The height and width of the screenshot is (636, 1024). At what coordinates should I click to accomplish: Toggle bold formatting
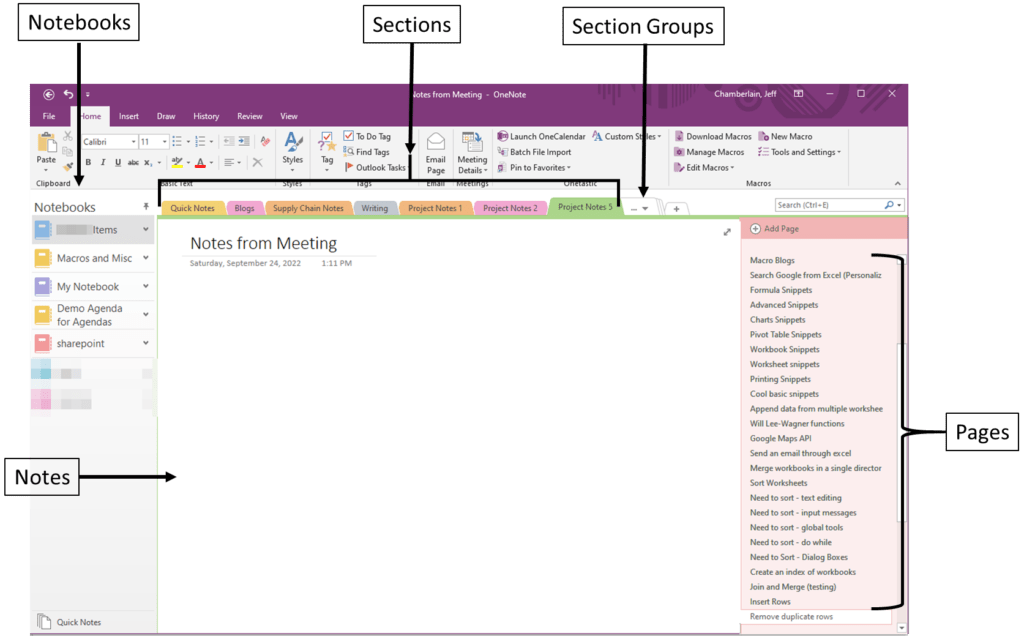(x=89, y=163)
